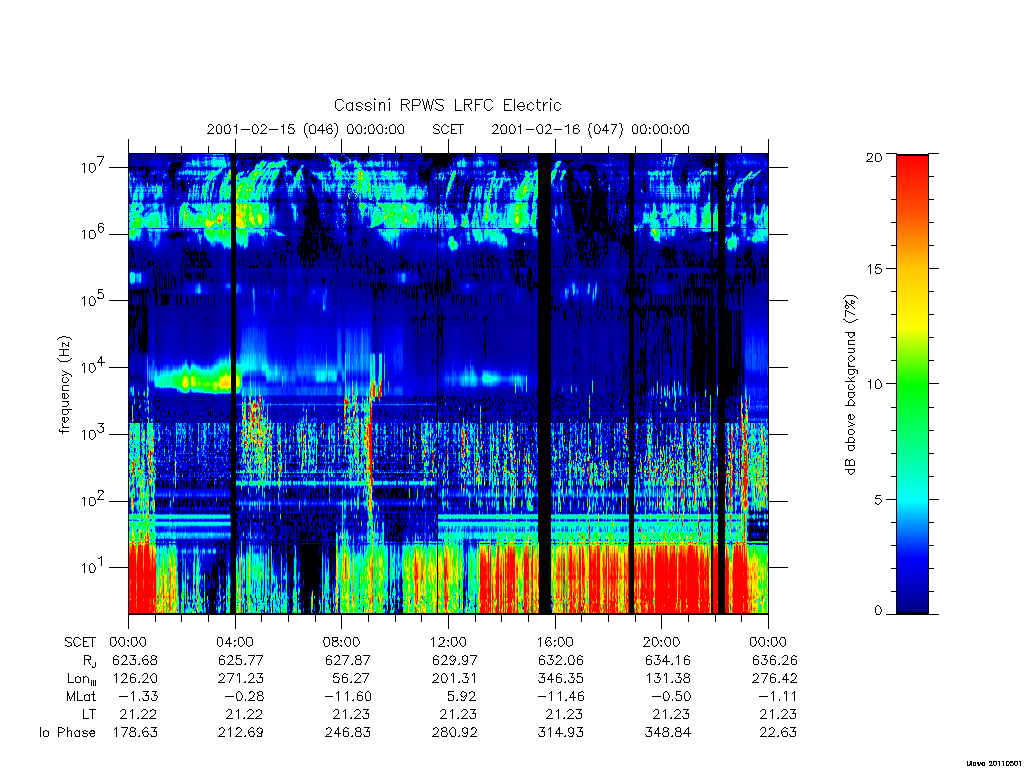This screenshot has width=1024, height=768.
Task: Click the SCET time label 12:00
Action: coord(448,642)
